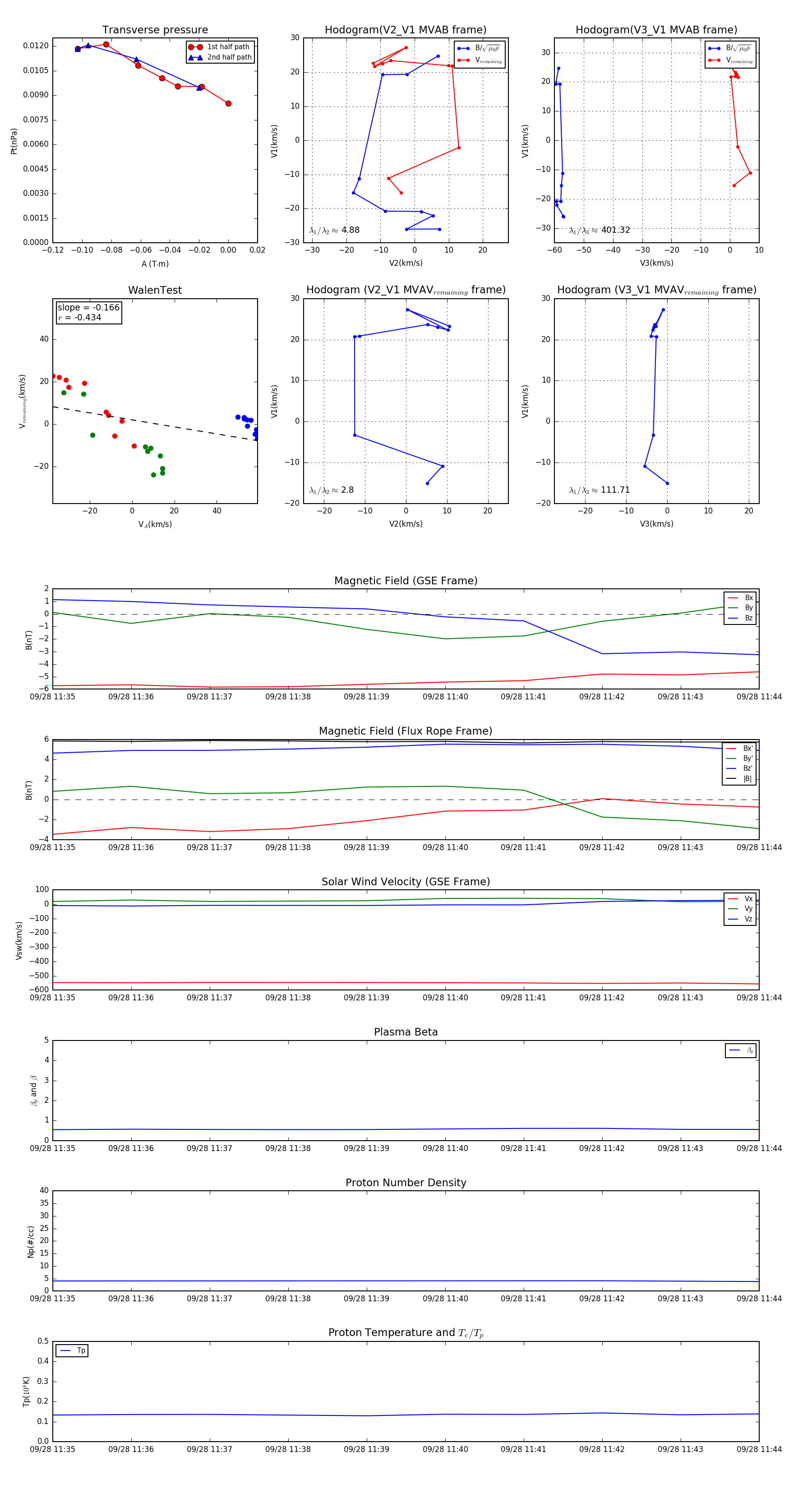Click the "A (T·m)" x-axis label

[155, 264]
